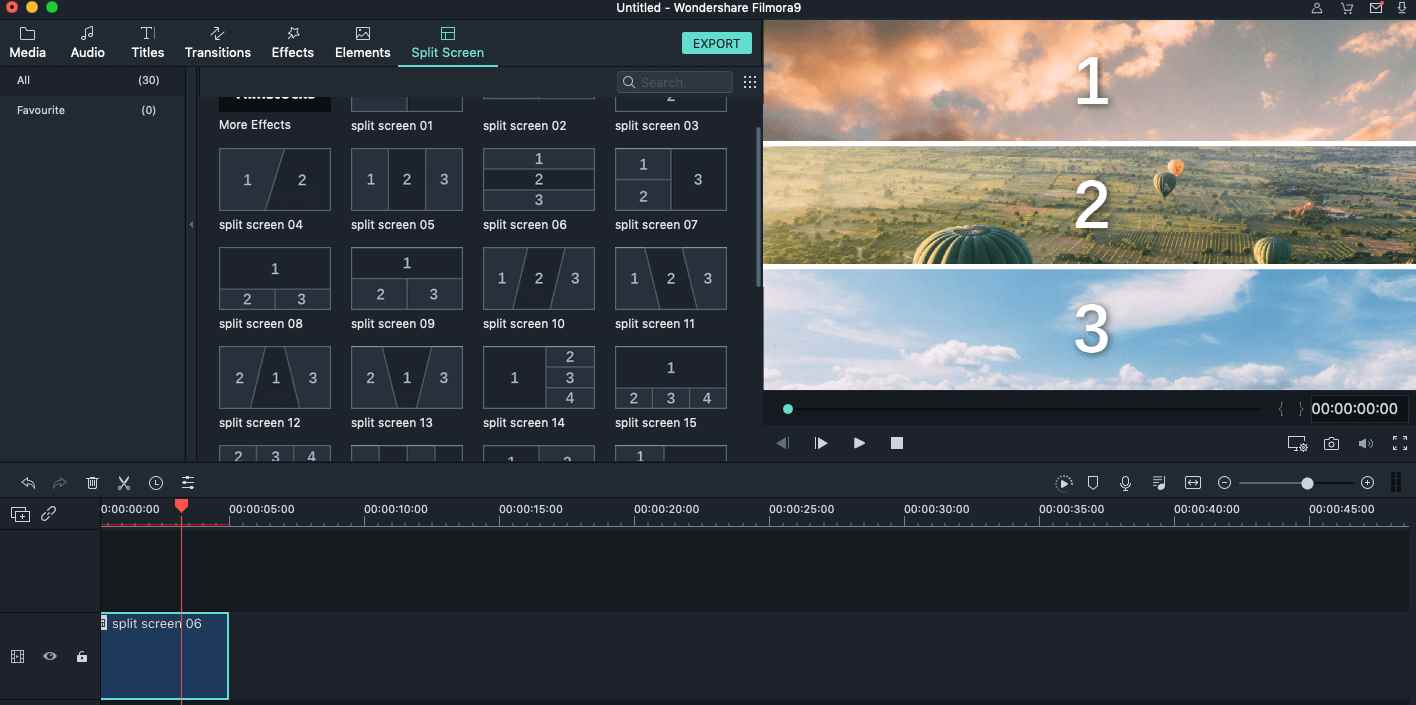Open render preview settings icon near the preview

pos(1297,443)
